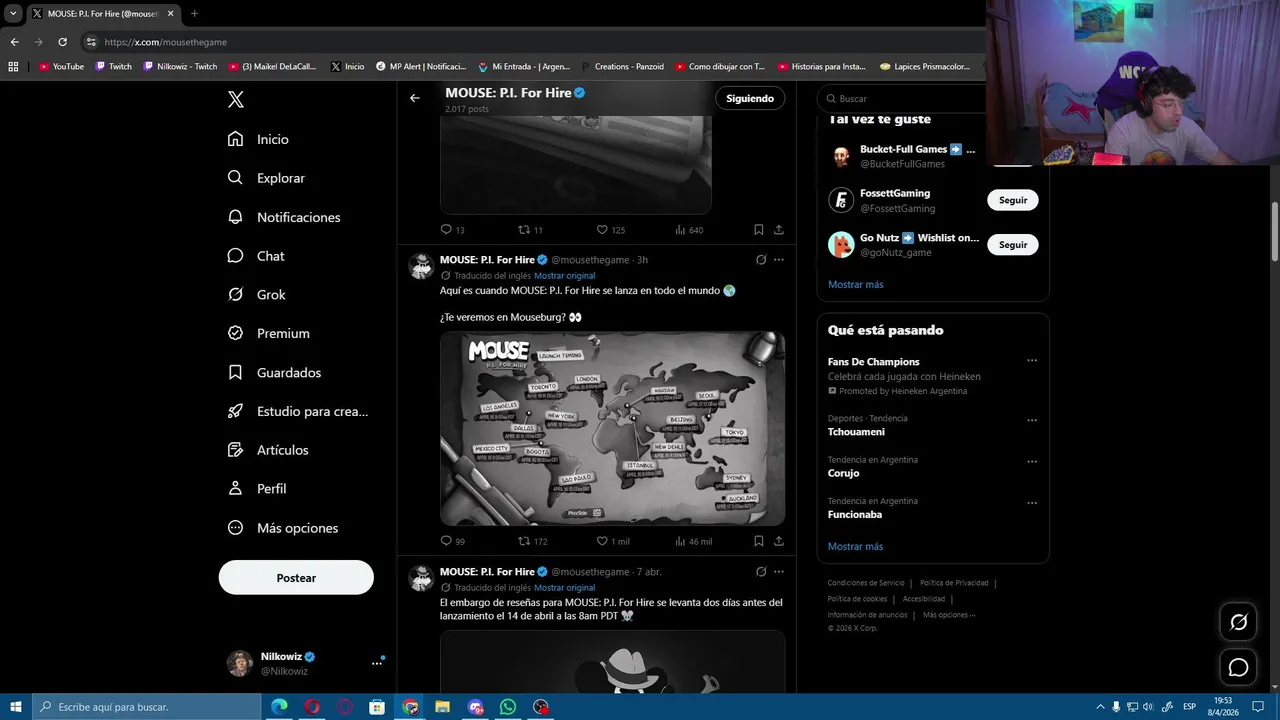Follow Go Nutz with Seguir
The image size is (1280, 720).
[x=1013, y=245]
